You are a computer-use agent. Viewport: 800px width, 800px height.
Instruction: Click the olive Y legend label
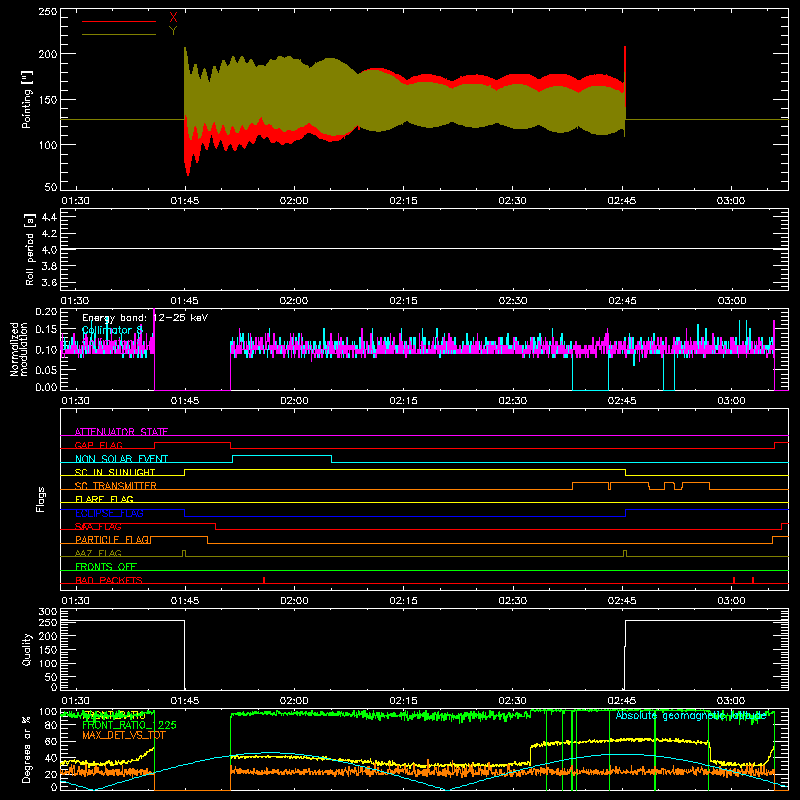pos(173,31)
